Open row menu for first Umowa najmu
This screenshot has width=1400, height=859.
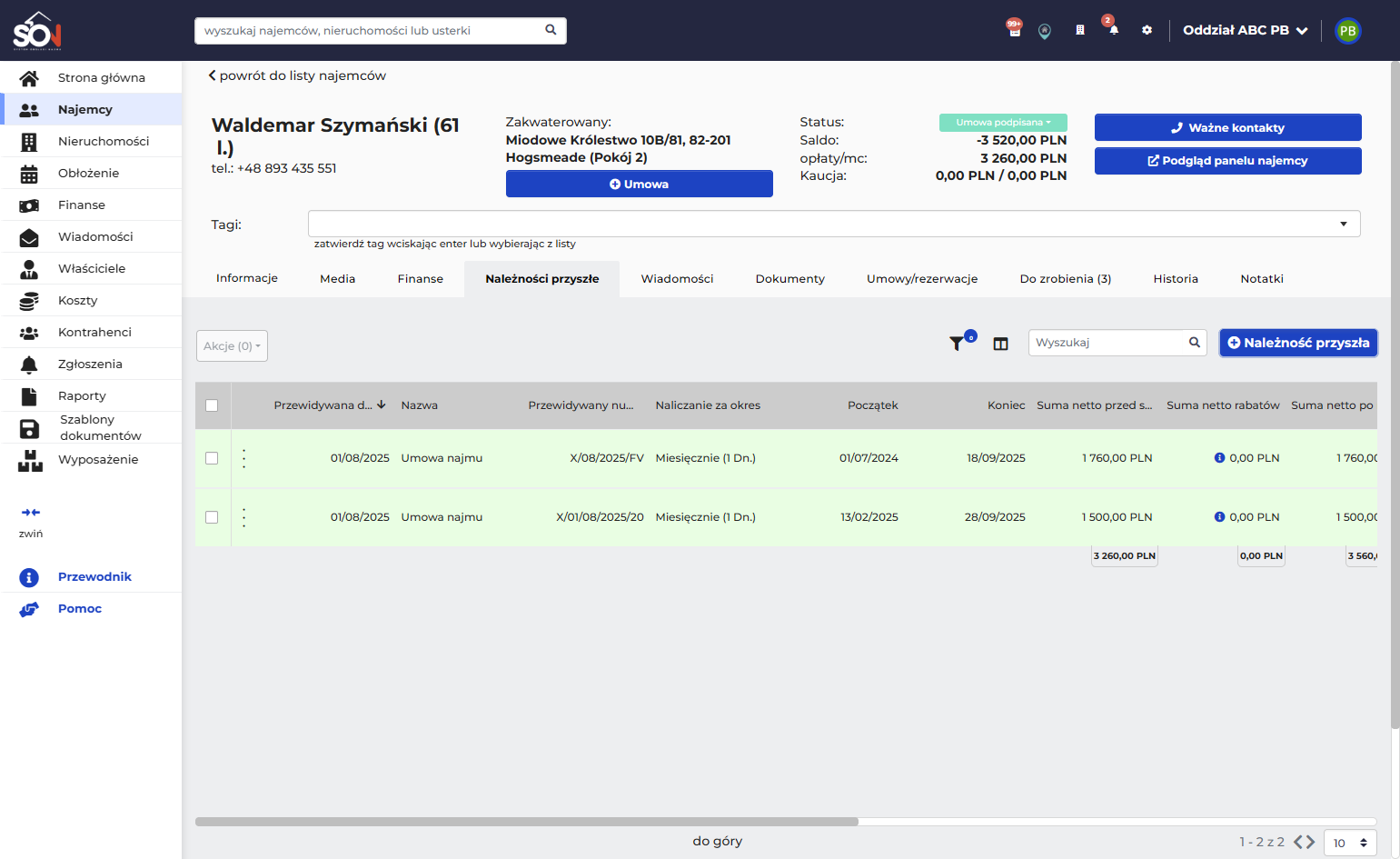click(244, 458)
